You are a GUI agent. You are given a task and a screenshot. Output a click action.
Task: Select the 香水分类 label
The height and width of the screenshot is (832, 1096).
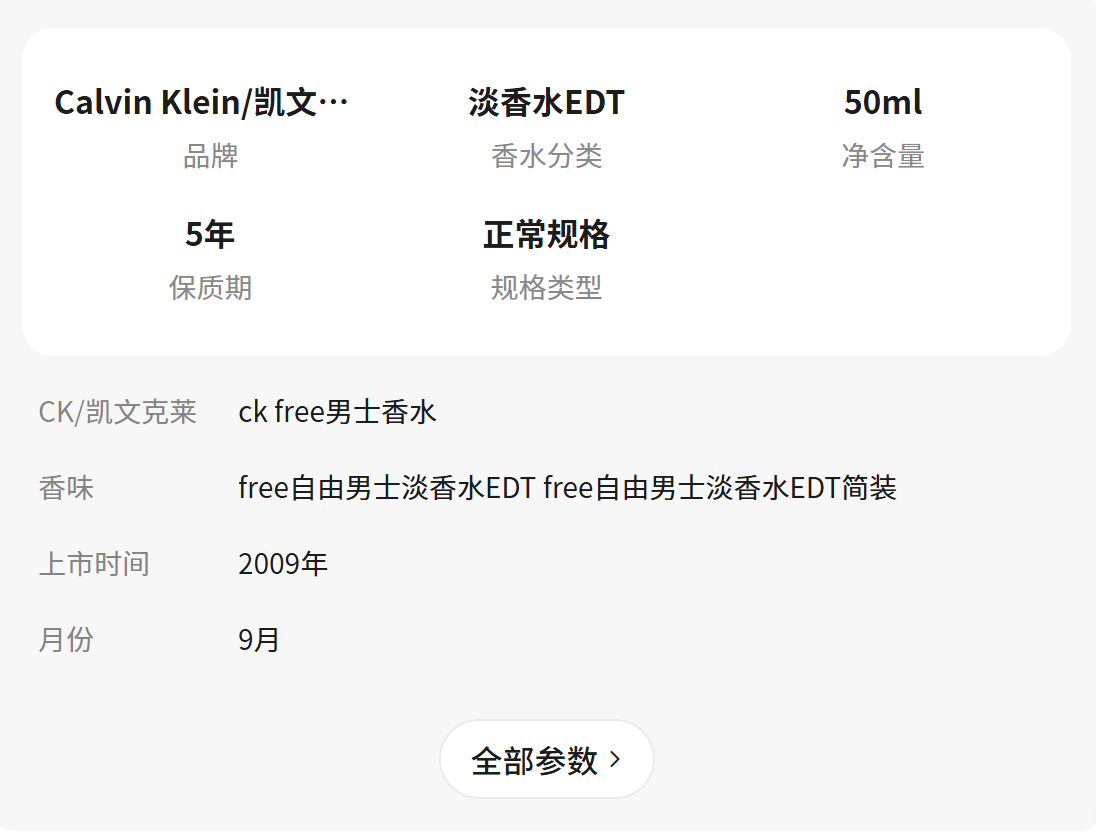point(546,156)
